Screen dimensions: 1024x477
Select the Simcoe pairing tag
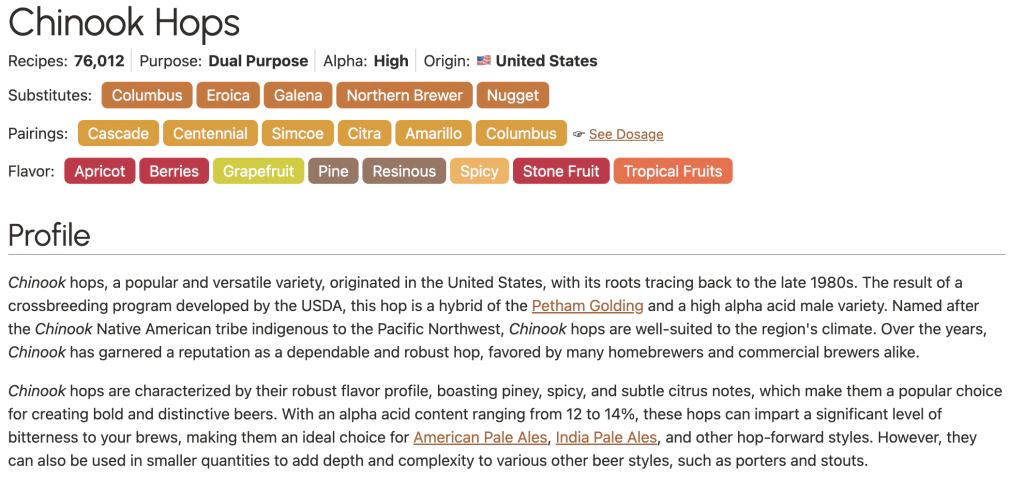pyautogui.click(x=298, y=133)
